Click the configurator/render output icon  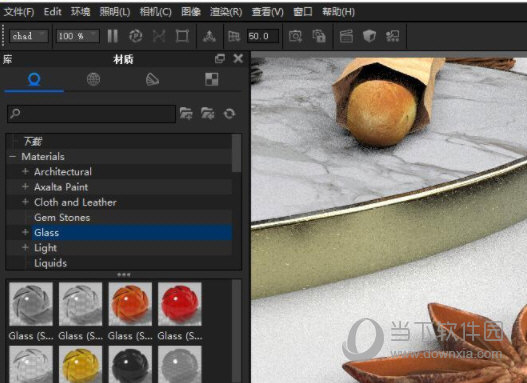[x=393, y=36]
